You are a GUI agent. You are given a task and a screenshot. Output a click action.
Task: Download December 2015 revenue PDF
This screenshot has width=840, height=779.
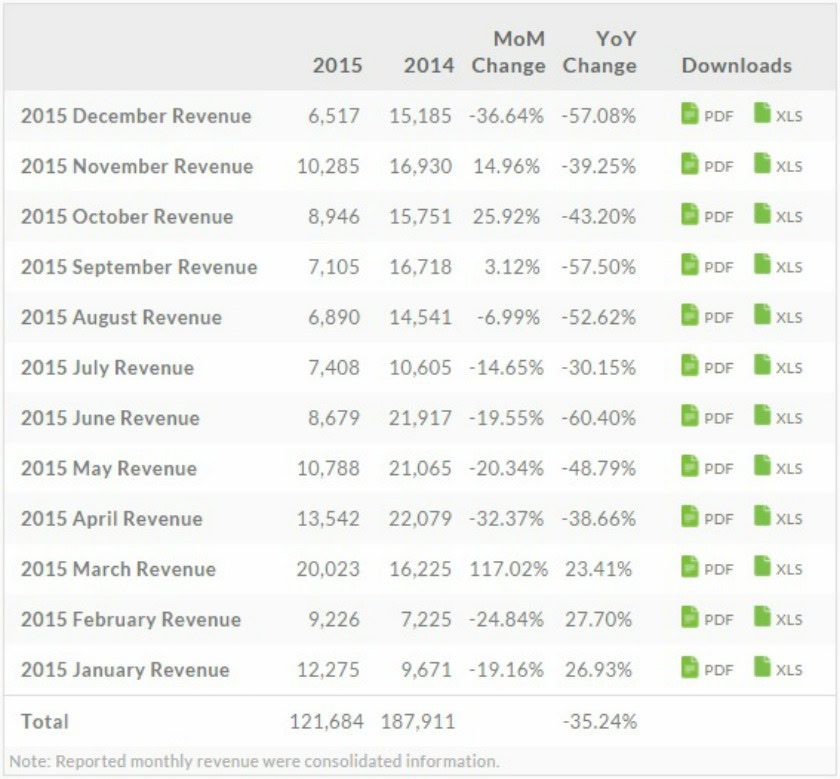tap(707, 115)
